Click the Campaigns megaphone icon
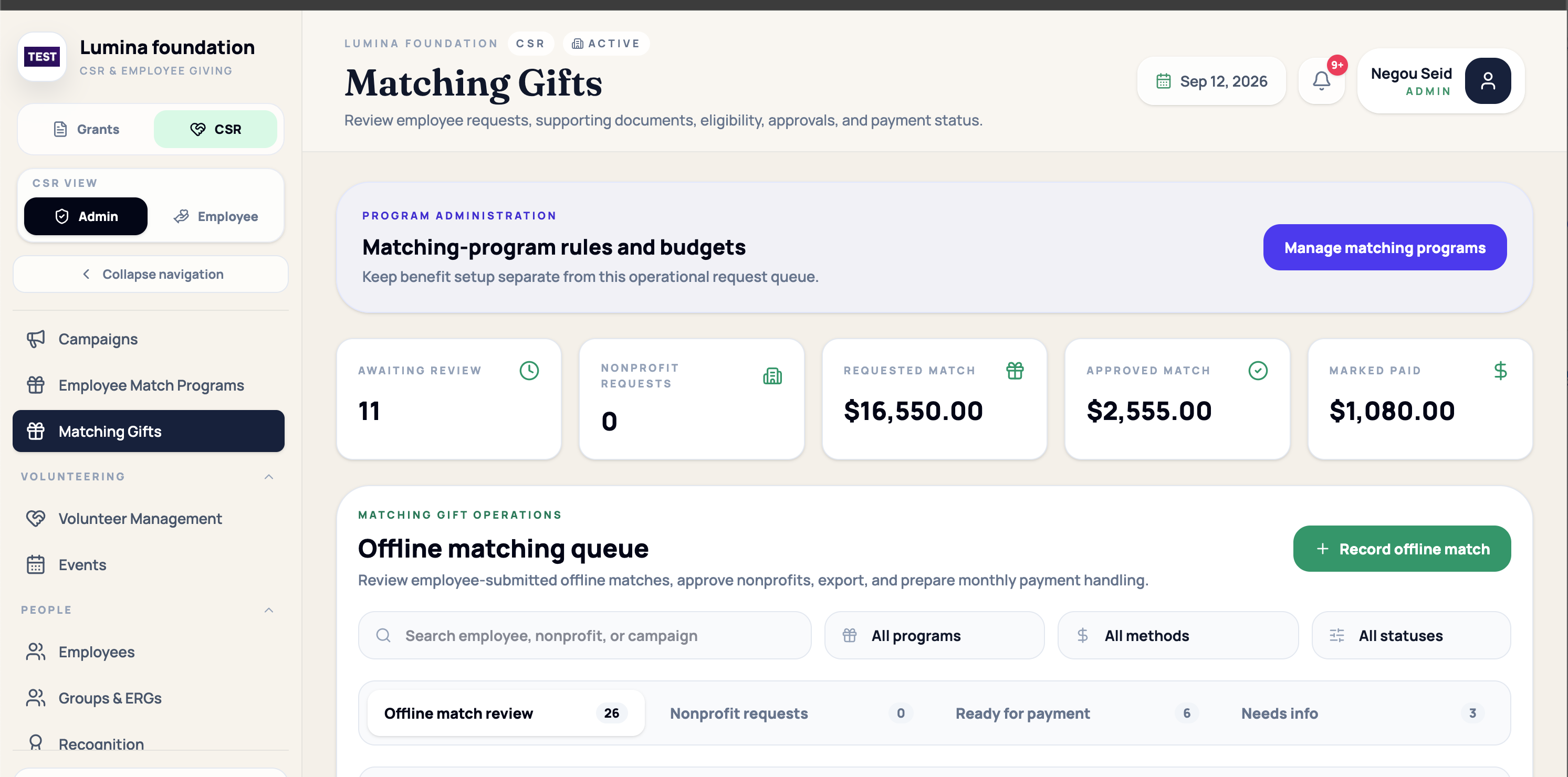1568x777 pixels. coord(36,339)
